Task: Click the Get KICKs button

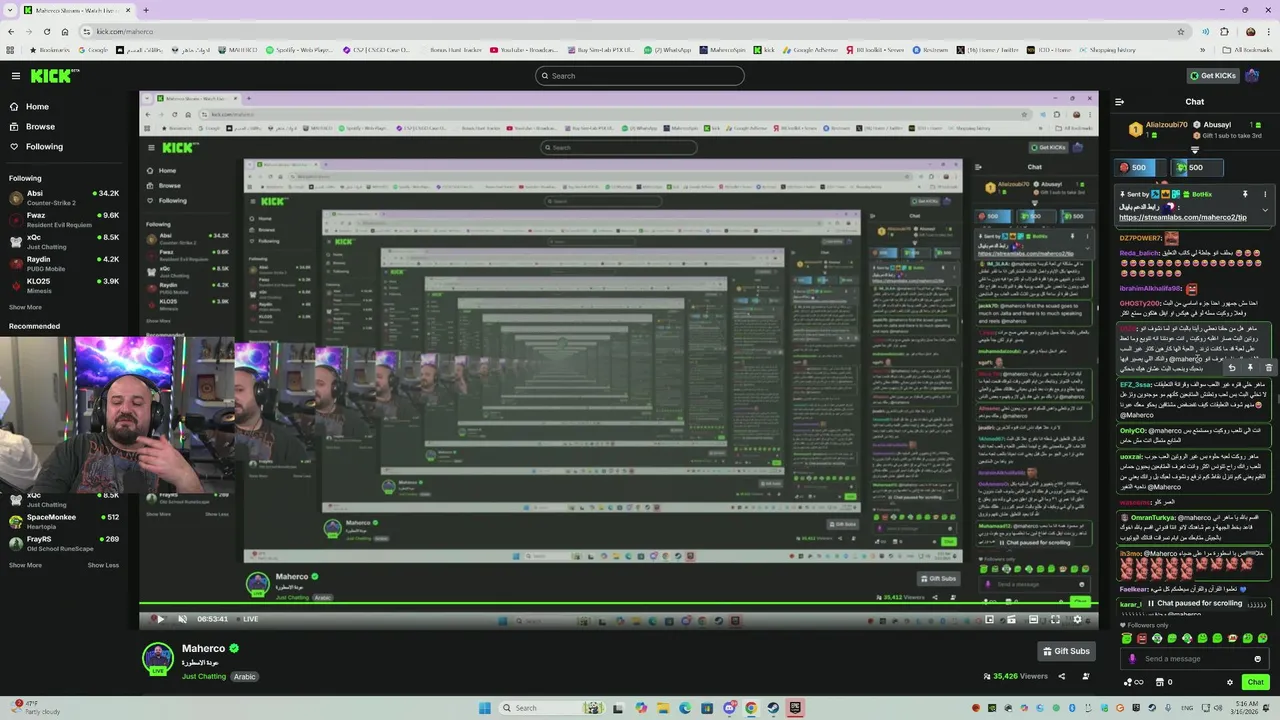Action: [1212, 75]
